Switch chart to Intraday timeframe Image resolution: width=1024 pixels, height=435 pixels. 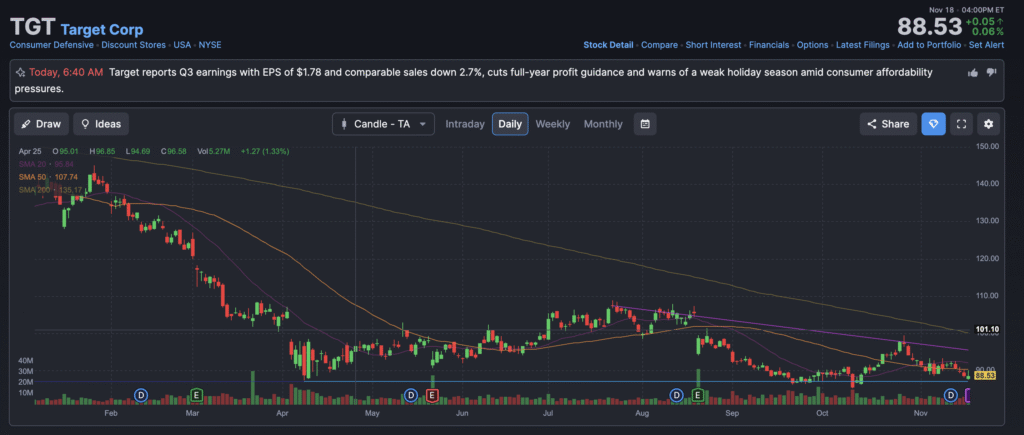pos(465,124)
